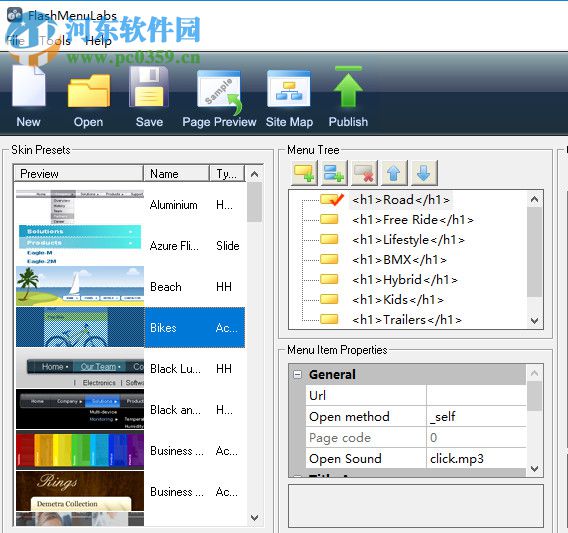568x533 pixels.
Task: Choose the Black Lu... skin preset thumbnail
Action: coord(80,368)
